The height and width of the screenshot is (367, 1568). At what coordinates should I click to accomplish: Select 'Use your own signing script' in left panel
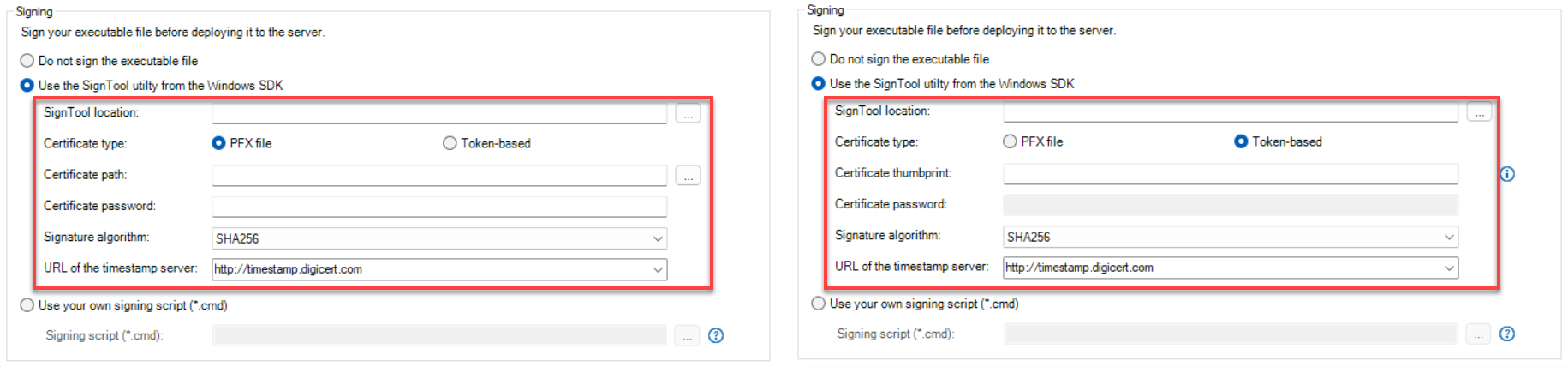click(x=27, y=305)
